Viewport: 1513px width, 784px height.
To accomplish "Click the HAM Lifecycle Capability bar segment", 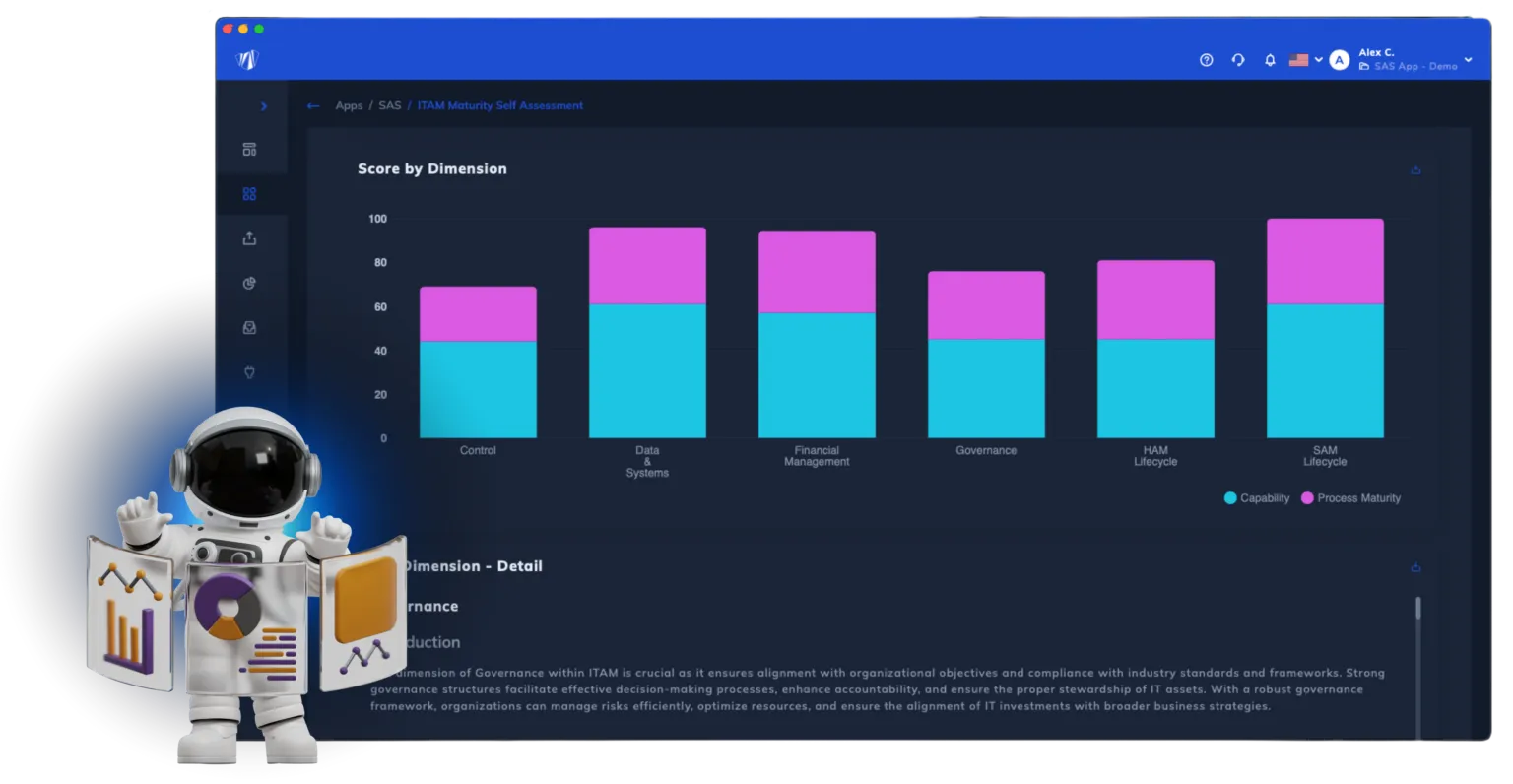I will 1155,389.
